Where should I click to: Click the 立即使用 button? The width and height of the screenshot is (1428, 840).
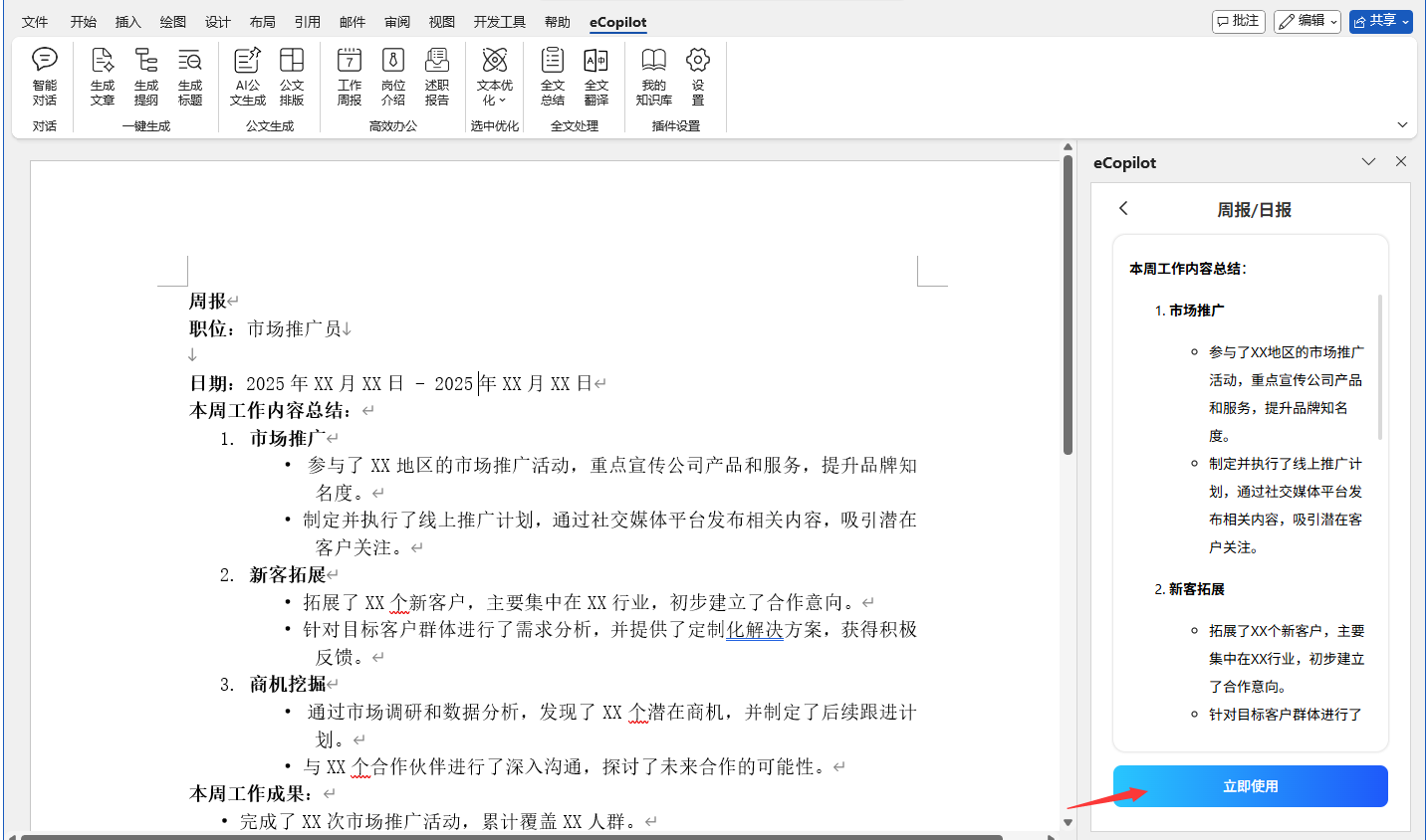click(x=1250, y=786)
